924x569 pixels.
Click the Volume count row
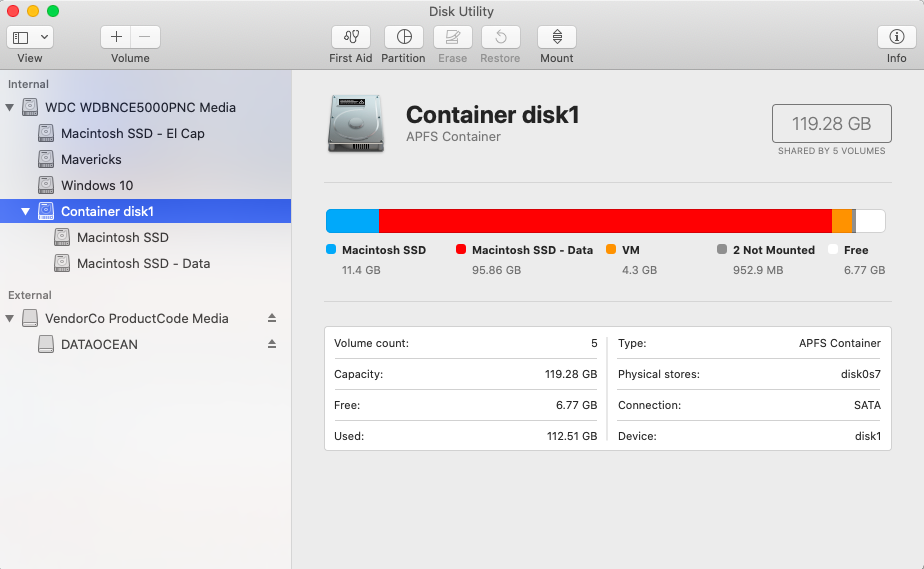point(466,343)
